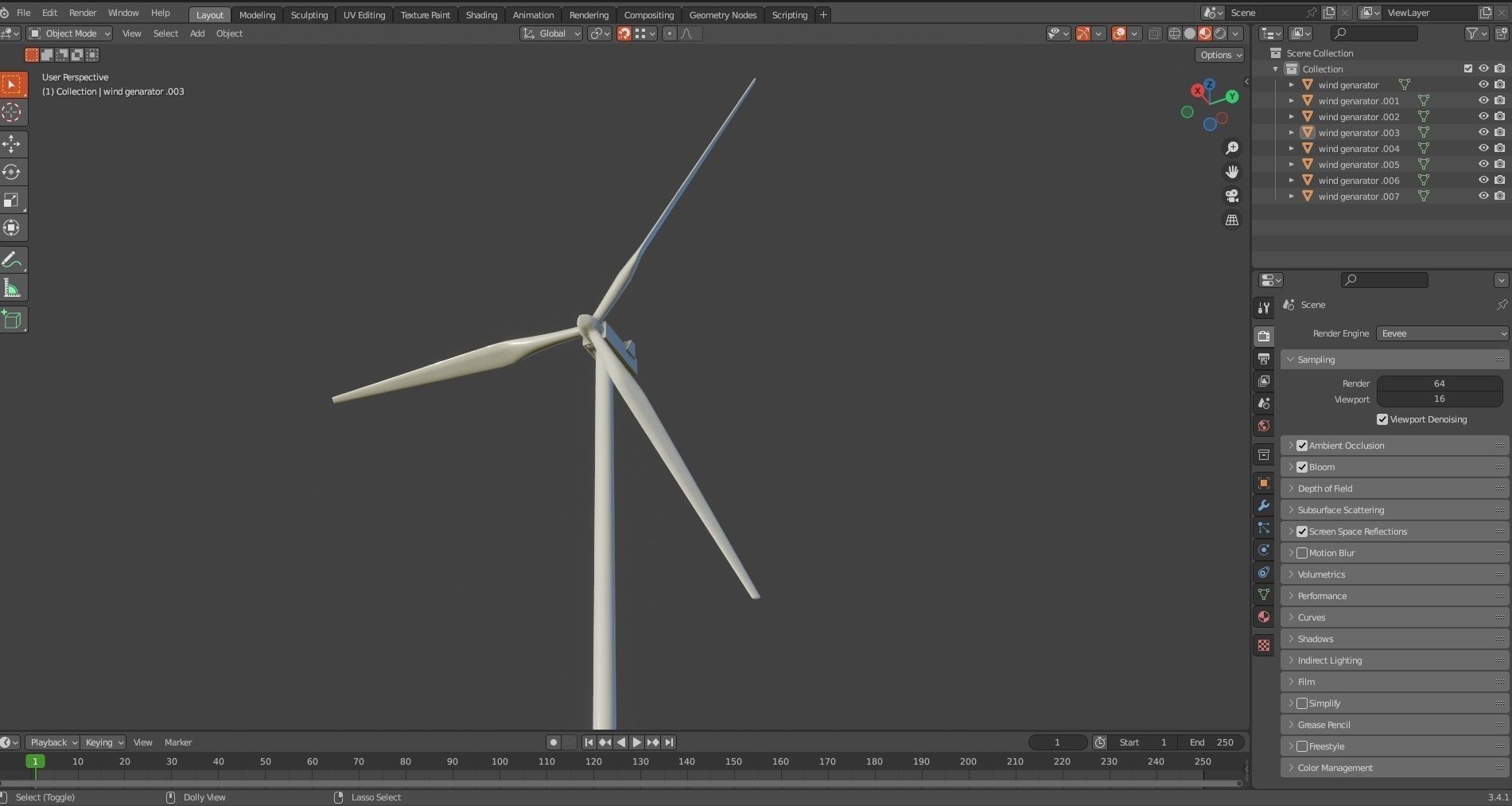Select the Measure tool
Viewport: 1512px width, 806px height.
coord(12,287)
